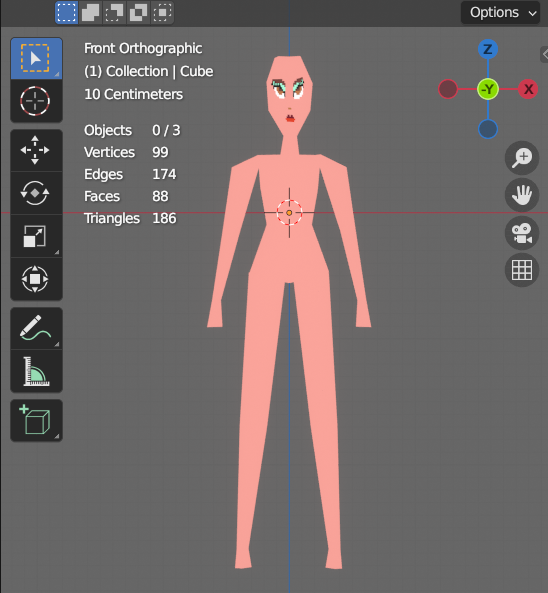Set selection mode to Subtract

(114, 12)
